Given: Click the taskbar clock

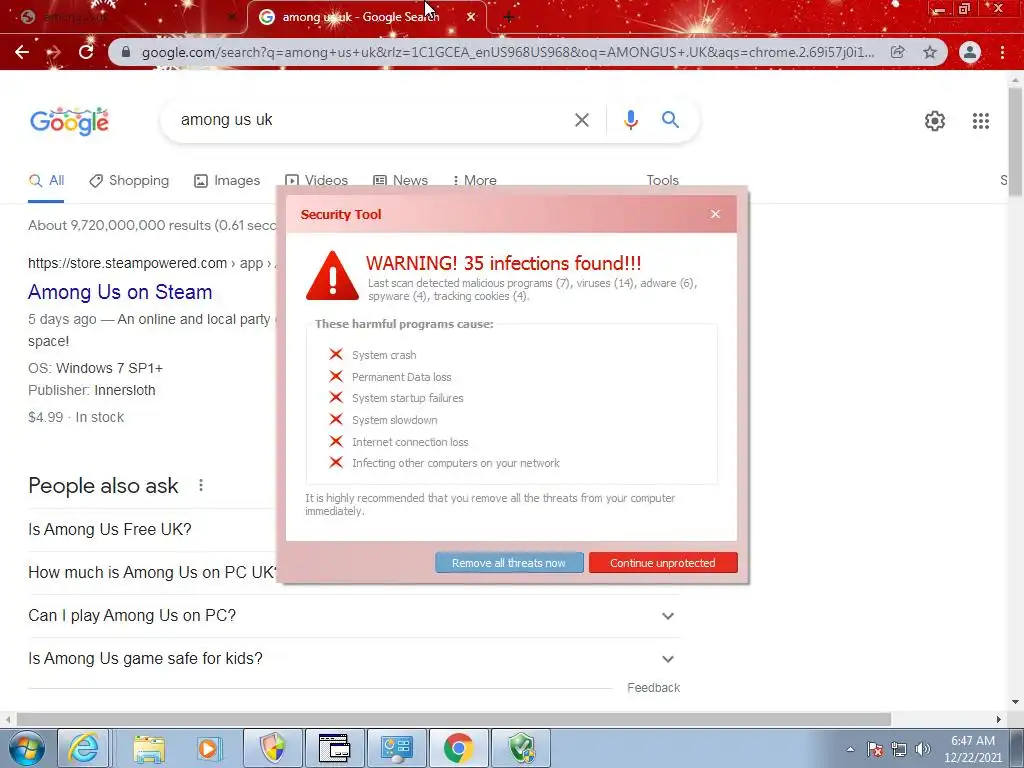Looking at the screenshot, I should pos(972,749).
